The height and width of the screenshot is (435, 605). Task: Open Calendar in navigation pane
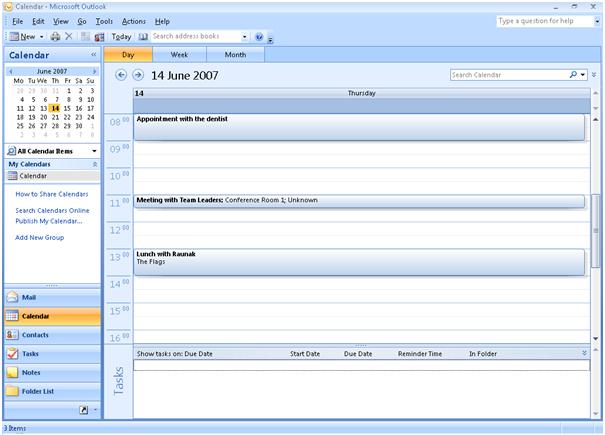coord(52,316)
